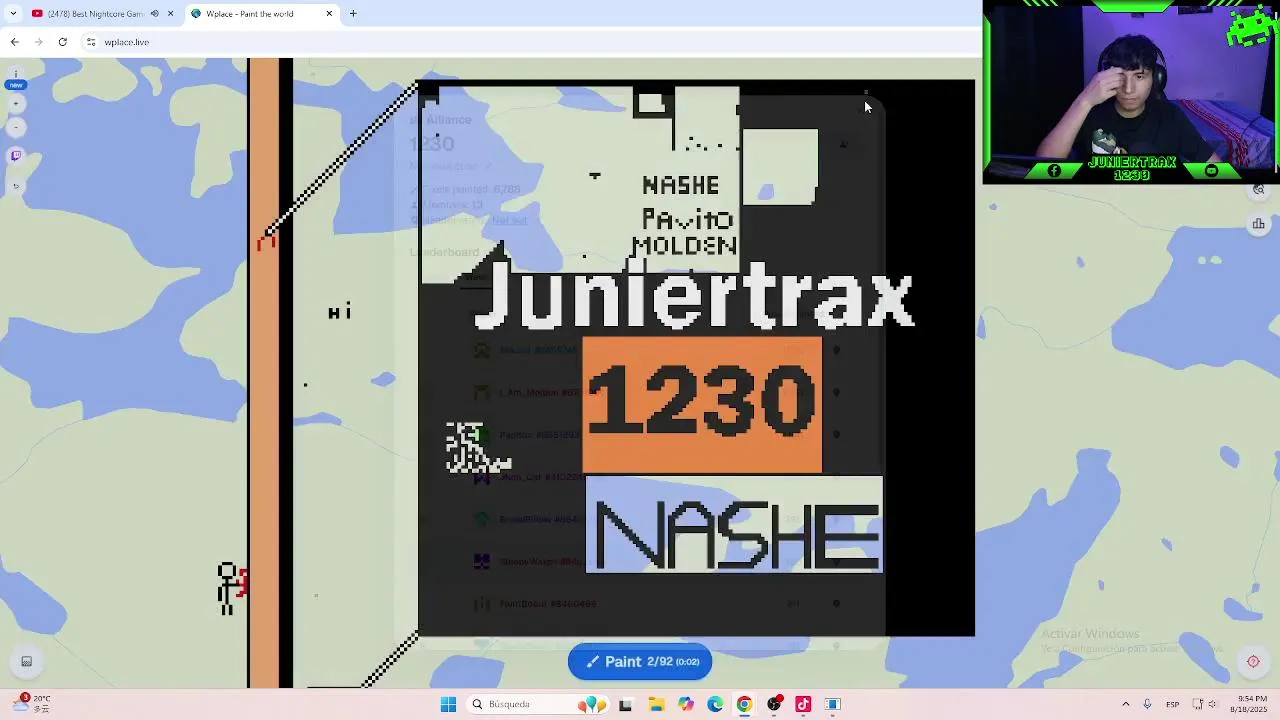Center map with the red location target icon
The height and width of the screenshot is (720, 1280).
point(1253,661)
